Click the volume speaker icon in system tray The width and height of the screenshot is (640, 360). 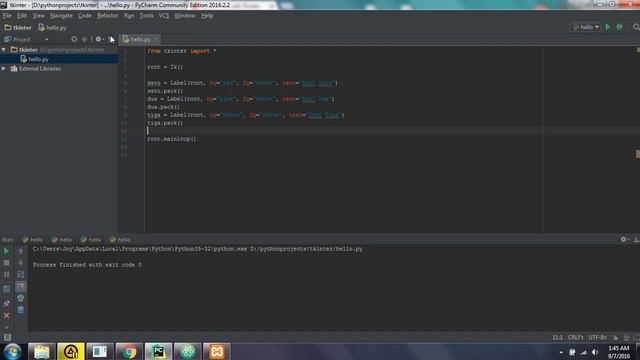coord(595,352)
